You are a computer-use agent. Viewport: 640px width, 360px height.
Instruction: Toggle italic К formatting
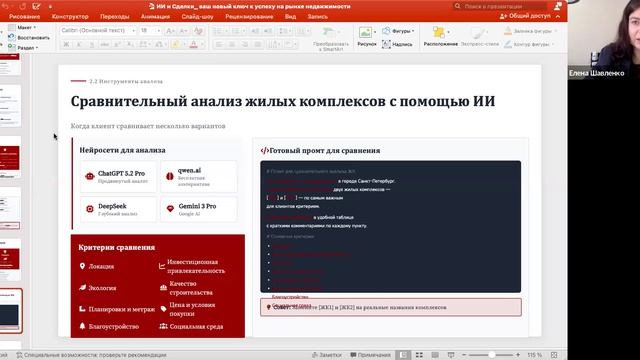[79, 44]
